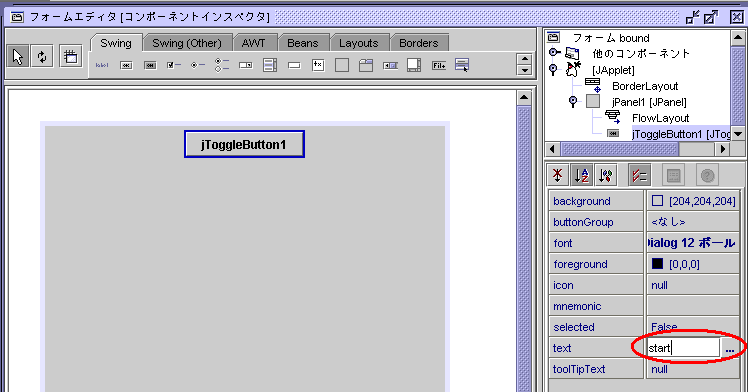The width and height of the screenshot is (748, 392).
Task: Pick the ButtonGroup component in Swing palette
Action: 222,65
